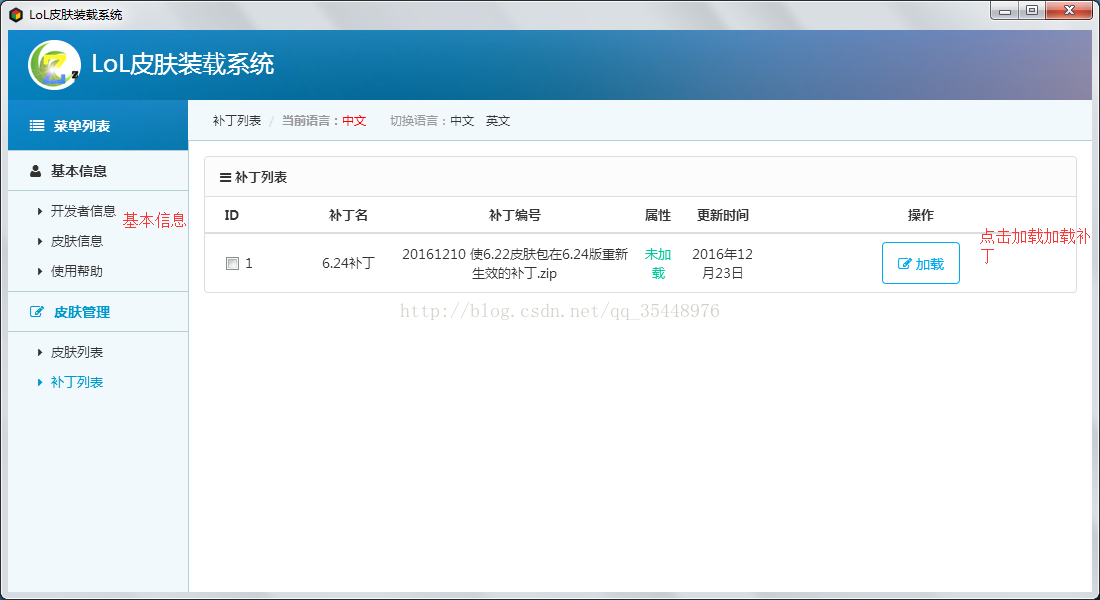Click the 皮肤管理 edit icon

click(x=36, y=312)
